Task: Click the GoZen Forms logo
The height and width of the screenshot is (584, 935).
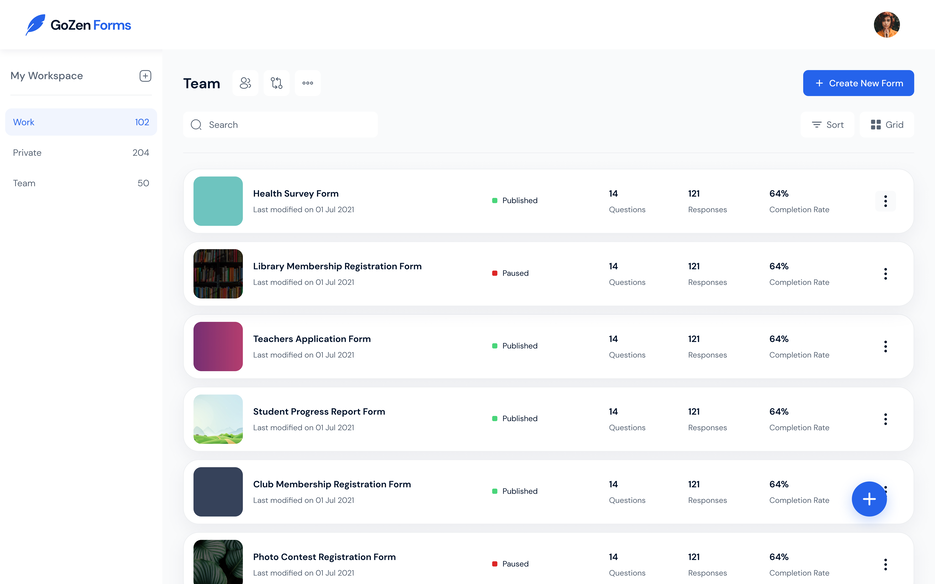Action: tap(79, 25)
